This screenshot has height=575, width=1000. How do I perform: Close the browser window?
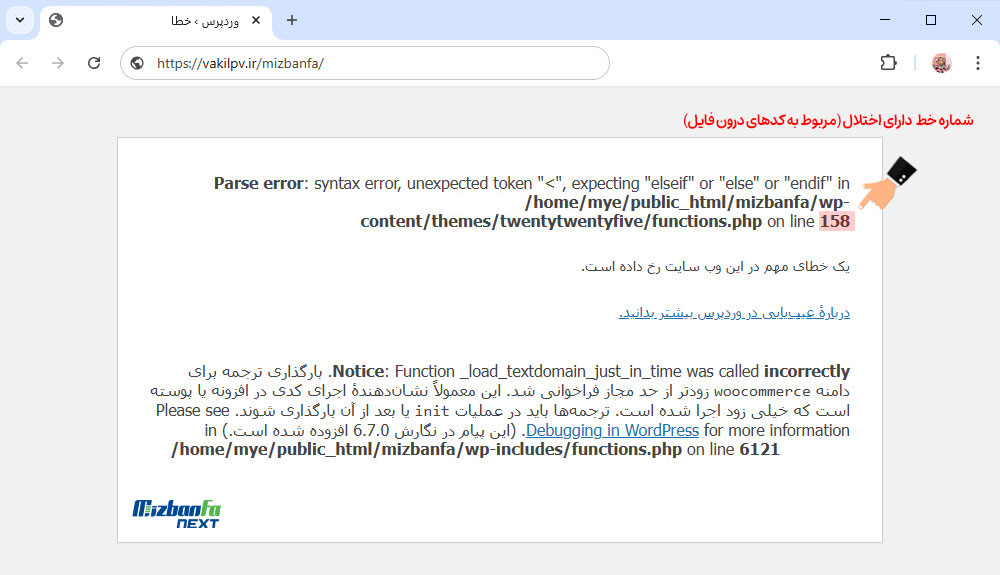pos(976,20)
